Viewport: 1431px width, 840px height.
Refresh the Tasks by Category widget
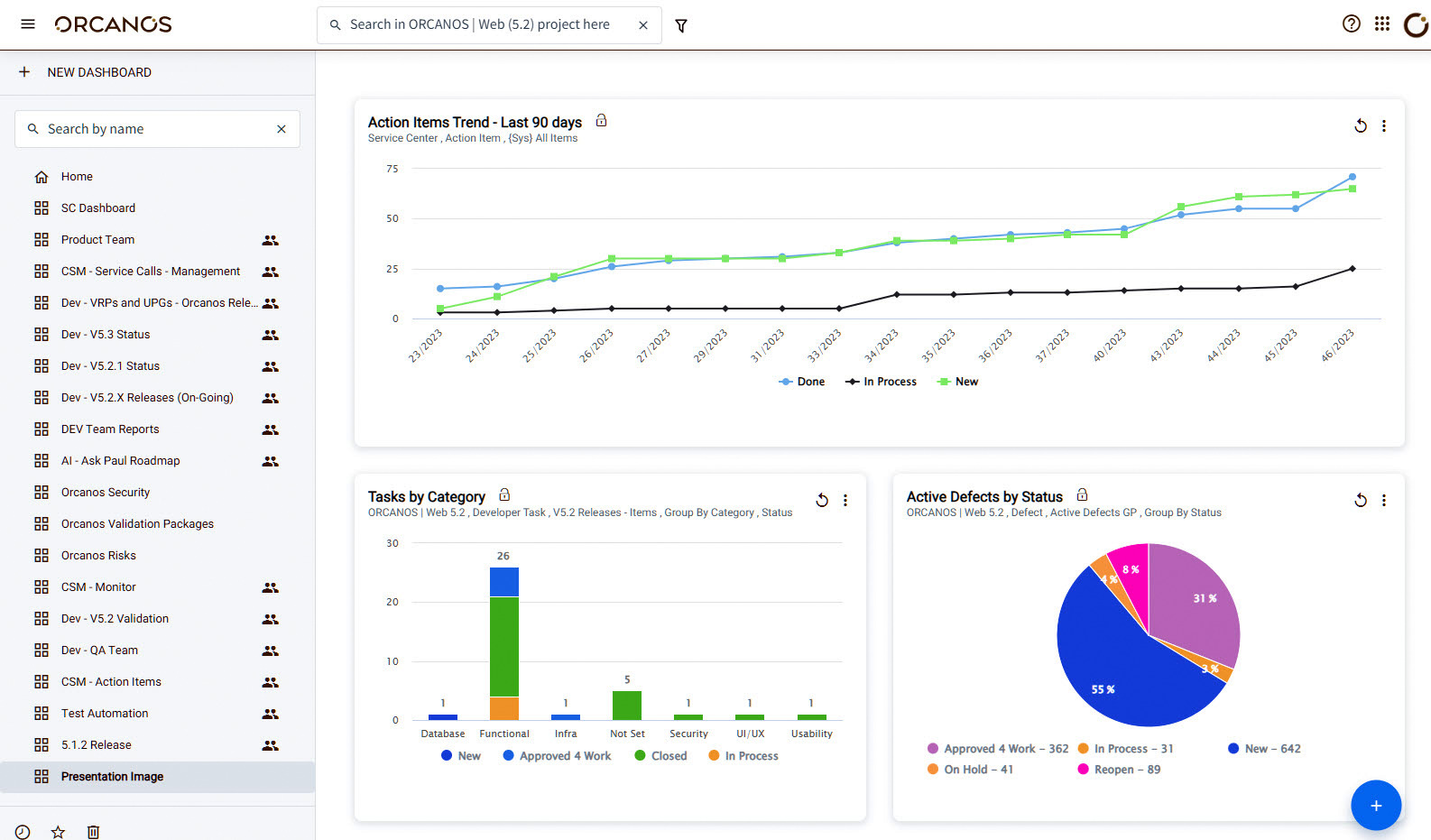click(x=822, y=500)
